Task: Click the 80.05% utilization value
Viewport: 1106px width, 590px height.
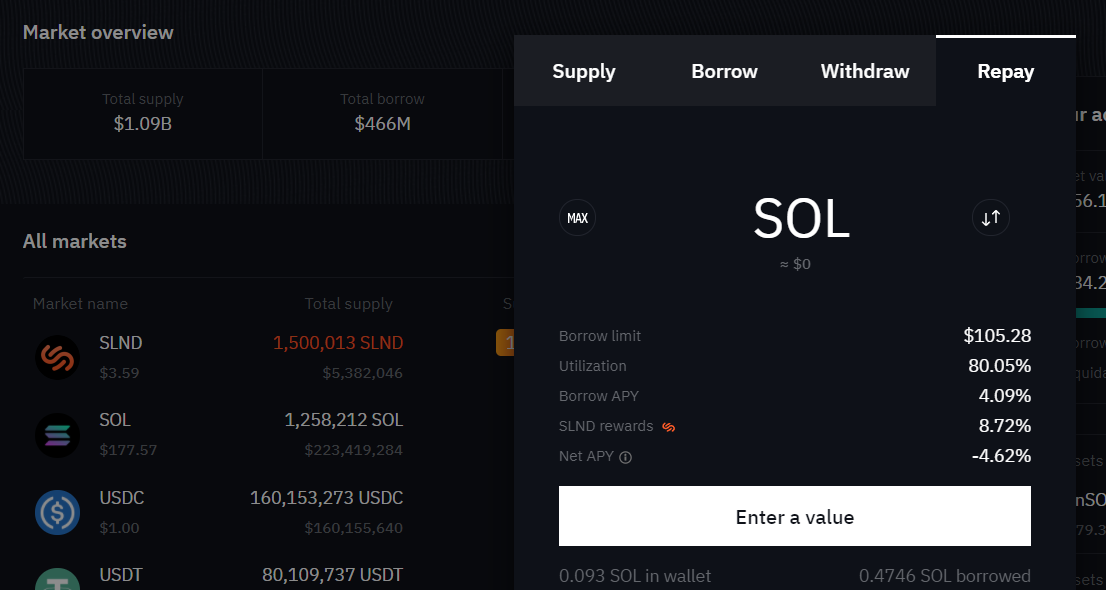Action: point(999,366)
